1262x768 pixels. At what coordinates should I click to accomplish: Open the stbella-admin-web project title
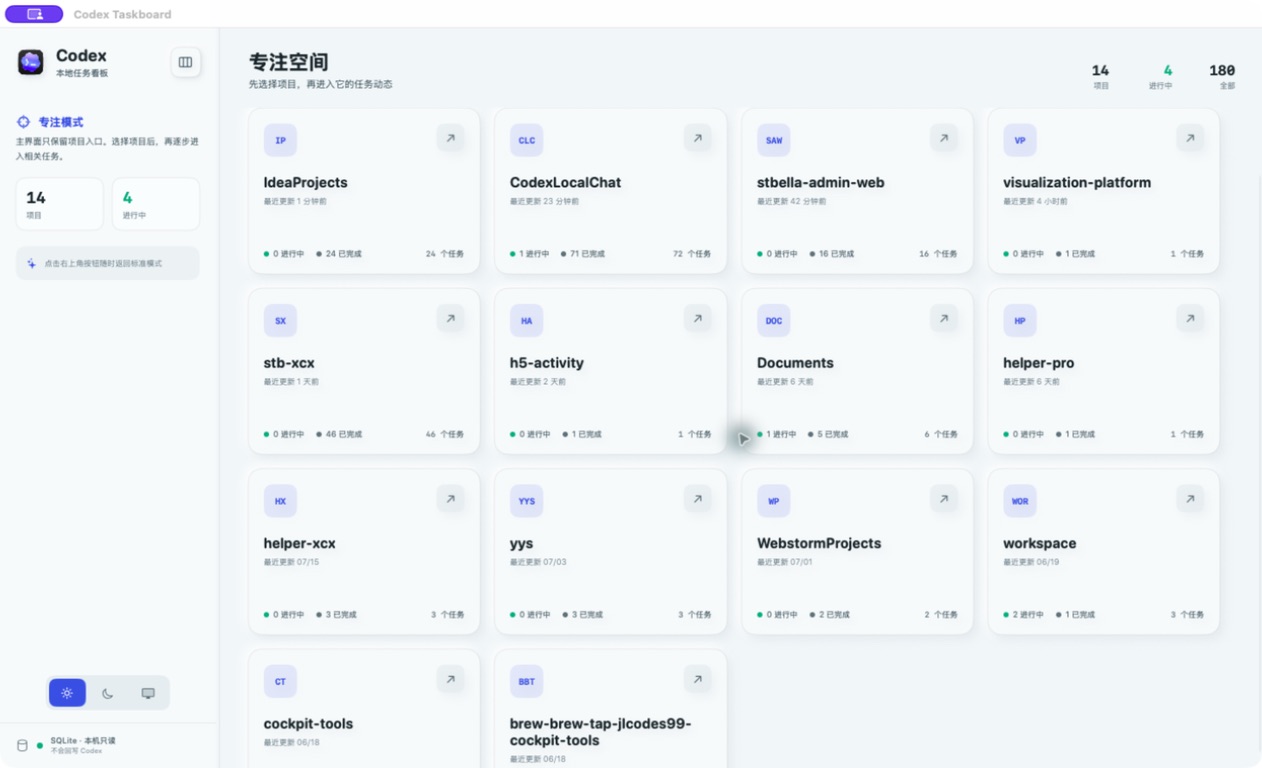[x=821, y=182]
